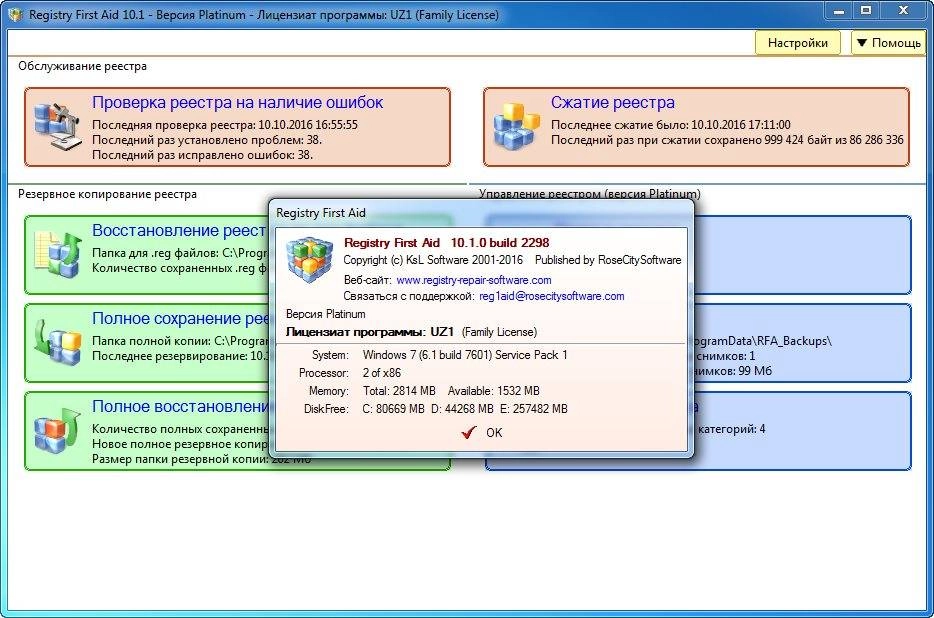Viewport: 934px width, 618px height.
Task: Click 'снимков: 1' text
Action: 725,356
